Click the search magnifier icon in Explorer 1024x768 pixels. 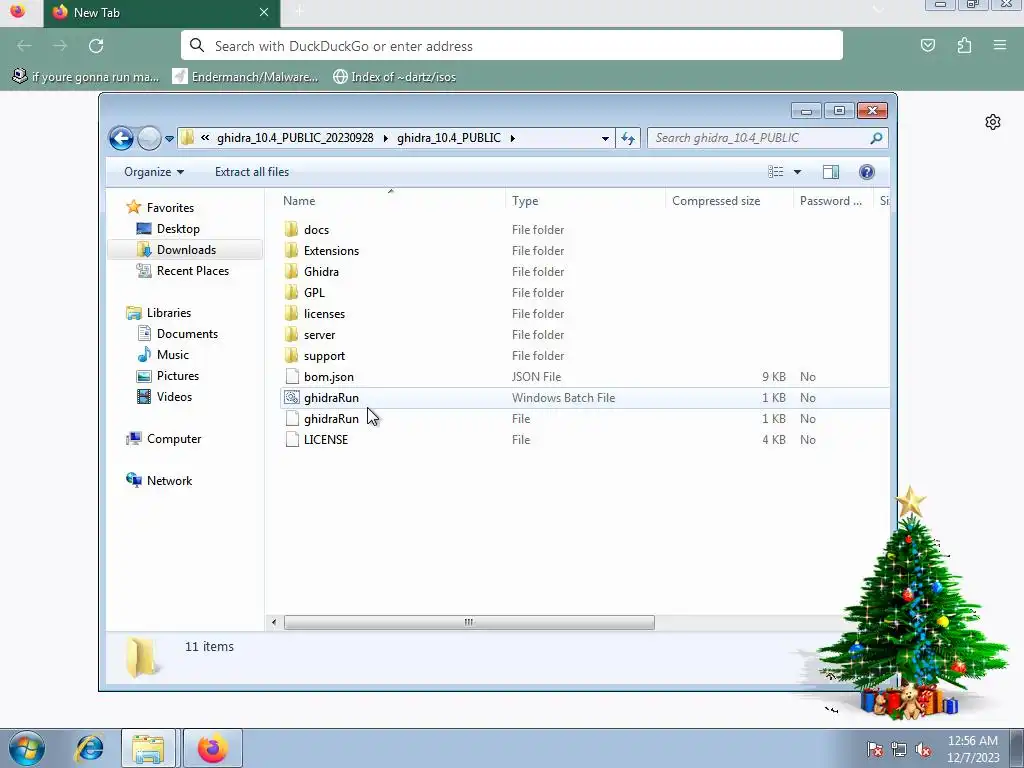coord(876,138)
